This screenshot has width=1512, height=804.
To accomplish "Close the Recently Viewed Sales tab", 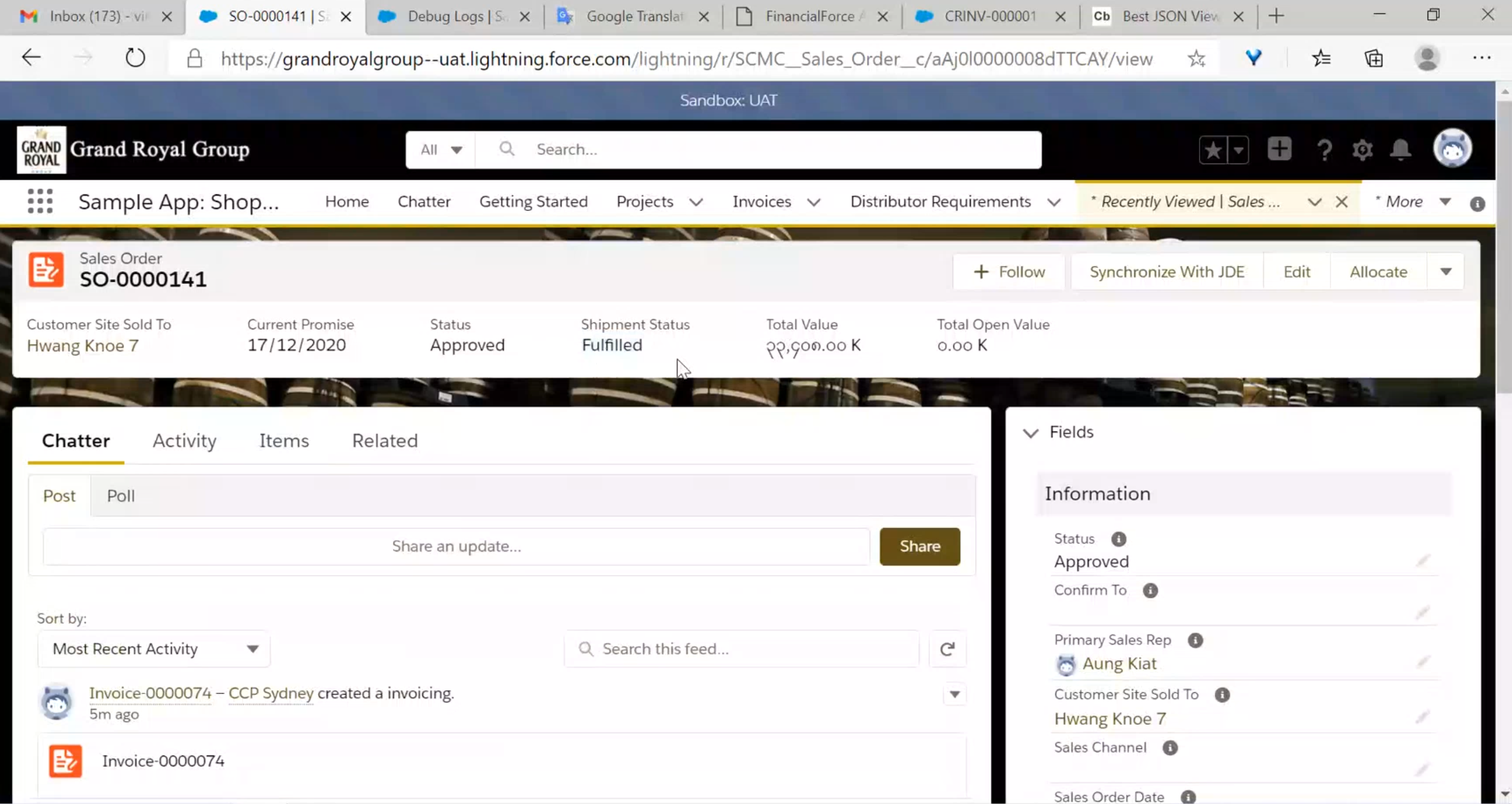I will click(x=1341, y=202).
